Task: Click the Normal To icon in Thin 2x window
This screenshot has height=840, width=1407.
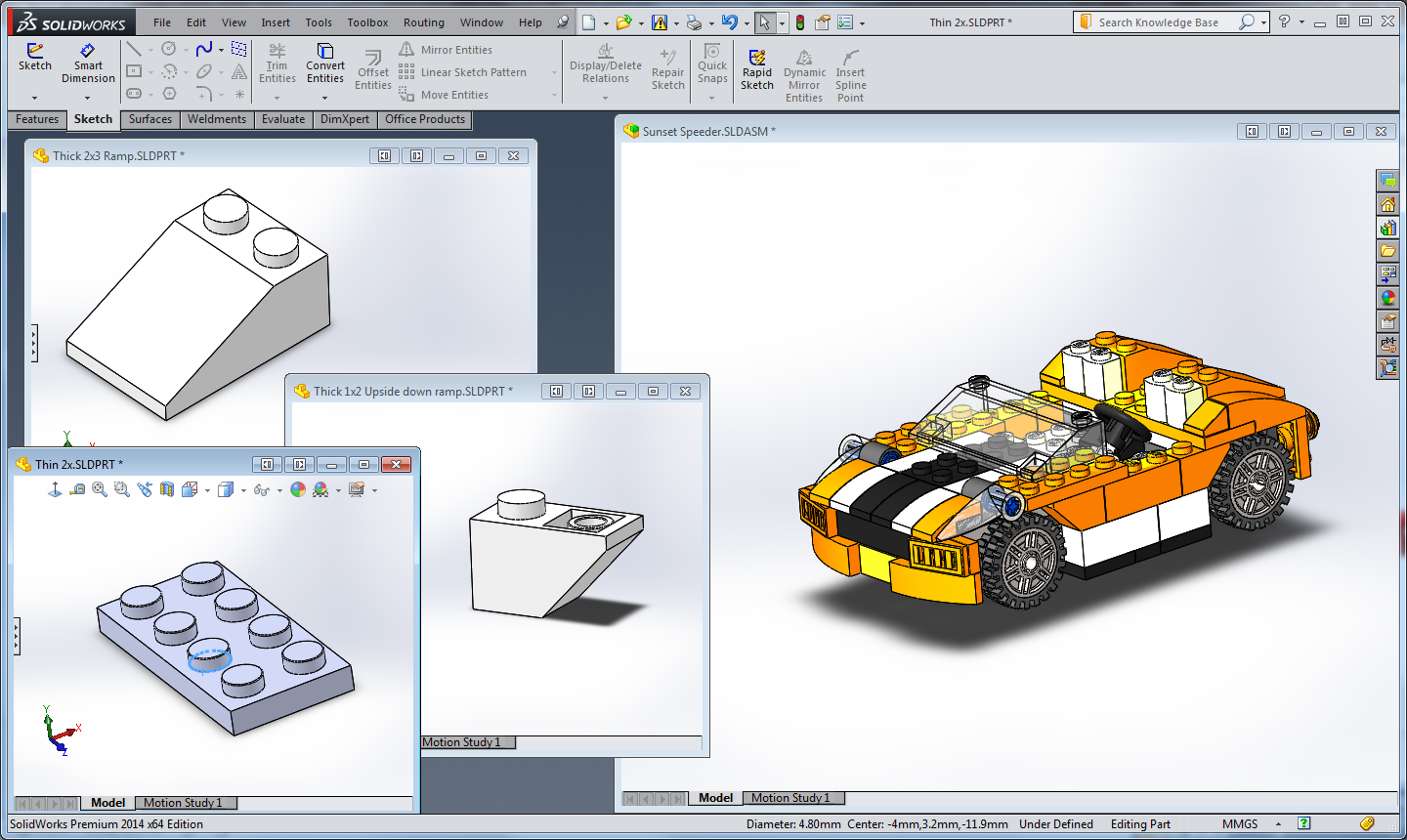Action: click(55, 489)
